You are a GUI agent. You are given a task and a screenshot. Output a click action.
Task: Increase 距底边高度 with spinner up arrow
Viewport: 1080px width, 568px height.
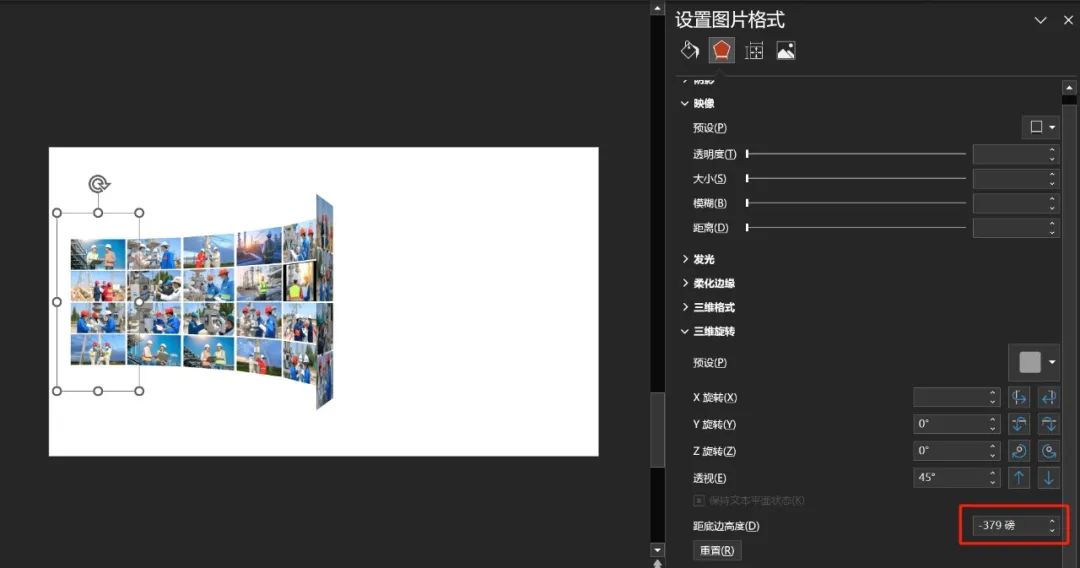click(x=1052, y=521)
